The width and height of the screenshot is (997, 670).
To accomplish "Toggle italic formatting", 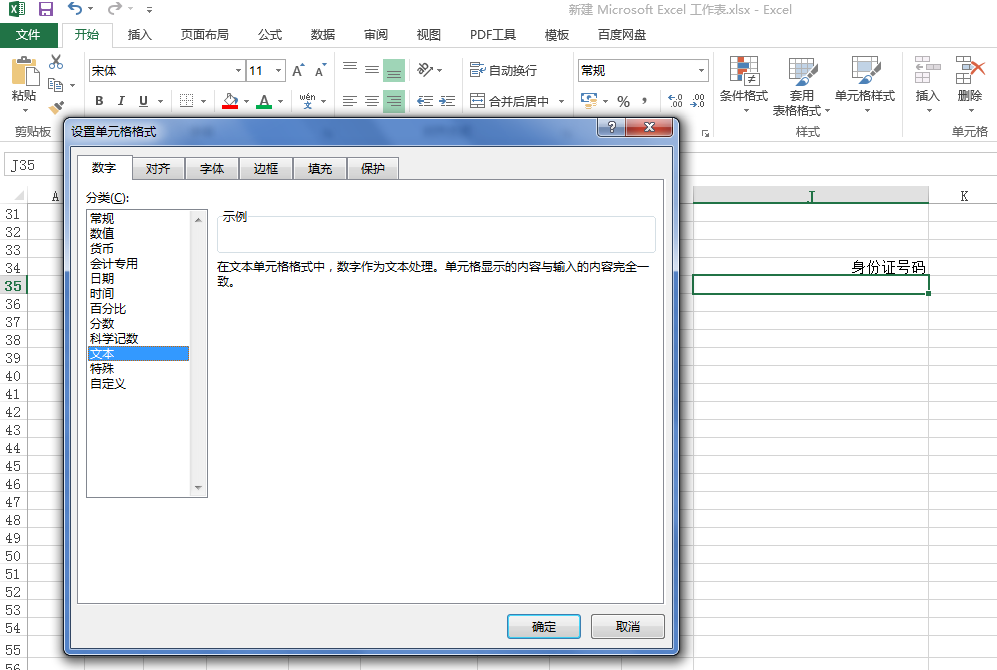I will (x=121, y=101).
